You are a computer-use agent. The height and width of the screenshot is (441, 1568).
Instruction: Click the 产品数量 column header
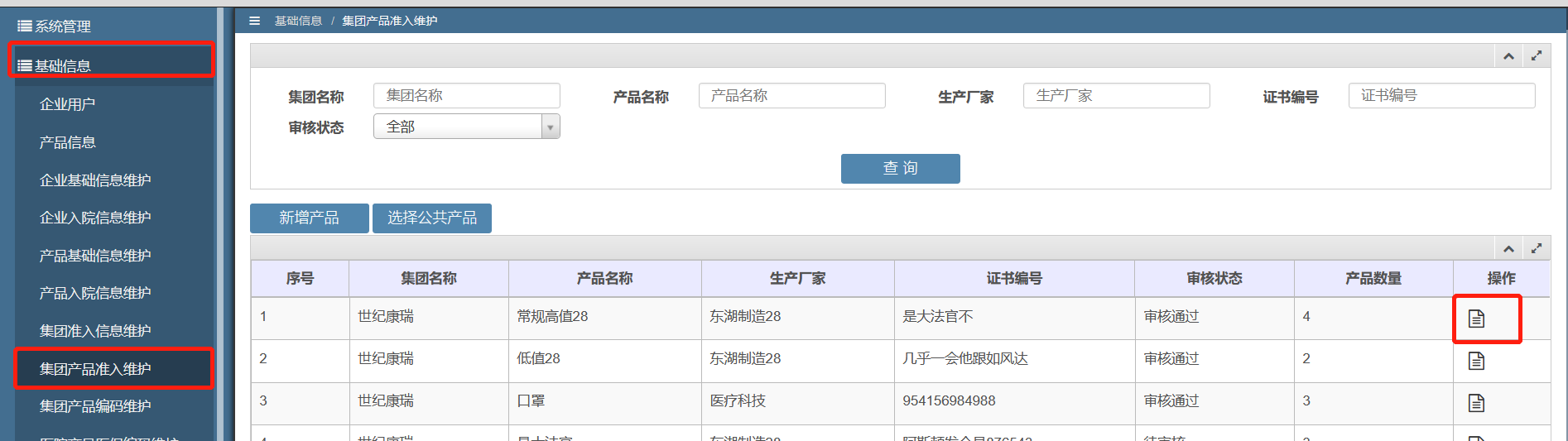[1373, 279]
